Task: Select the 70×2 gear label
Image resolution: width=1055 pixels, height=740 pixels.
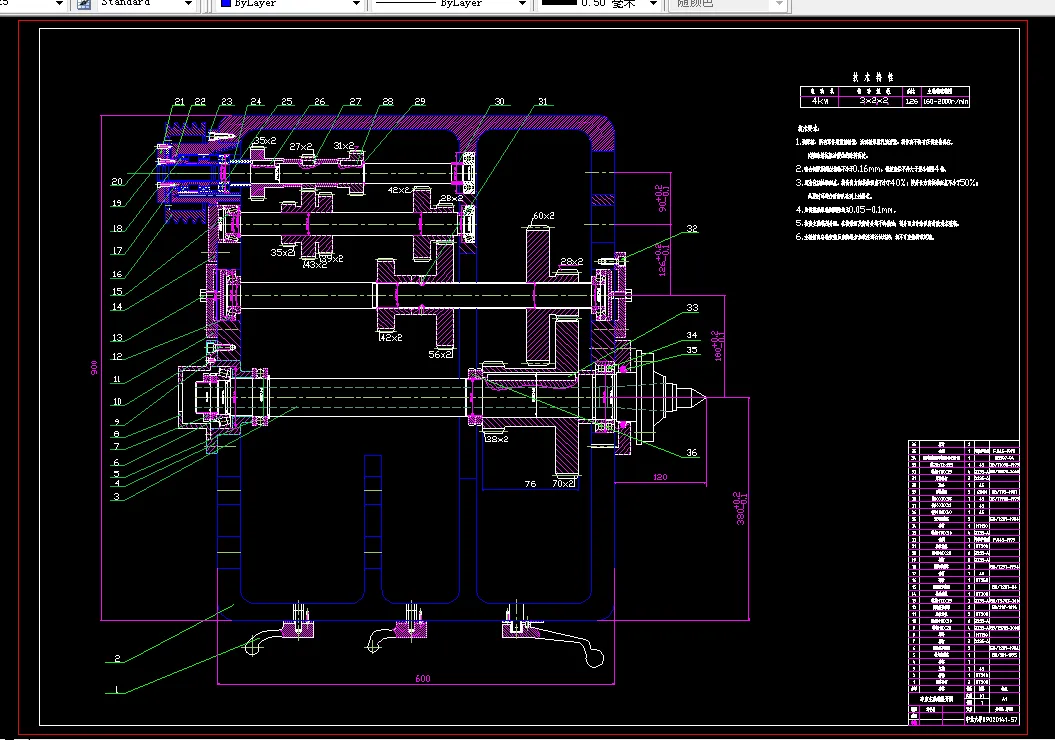Action: pos(563,484)
